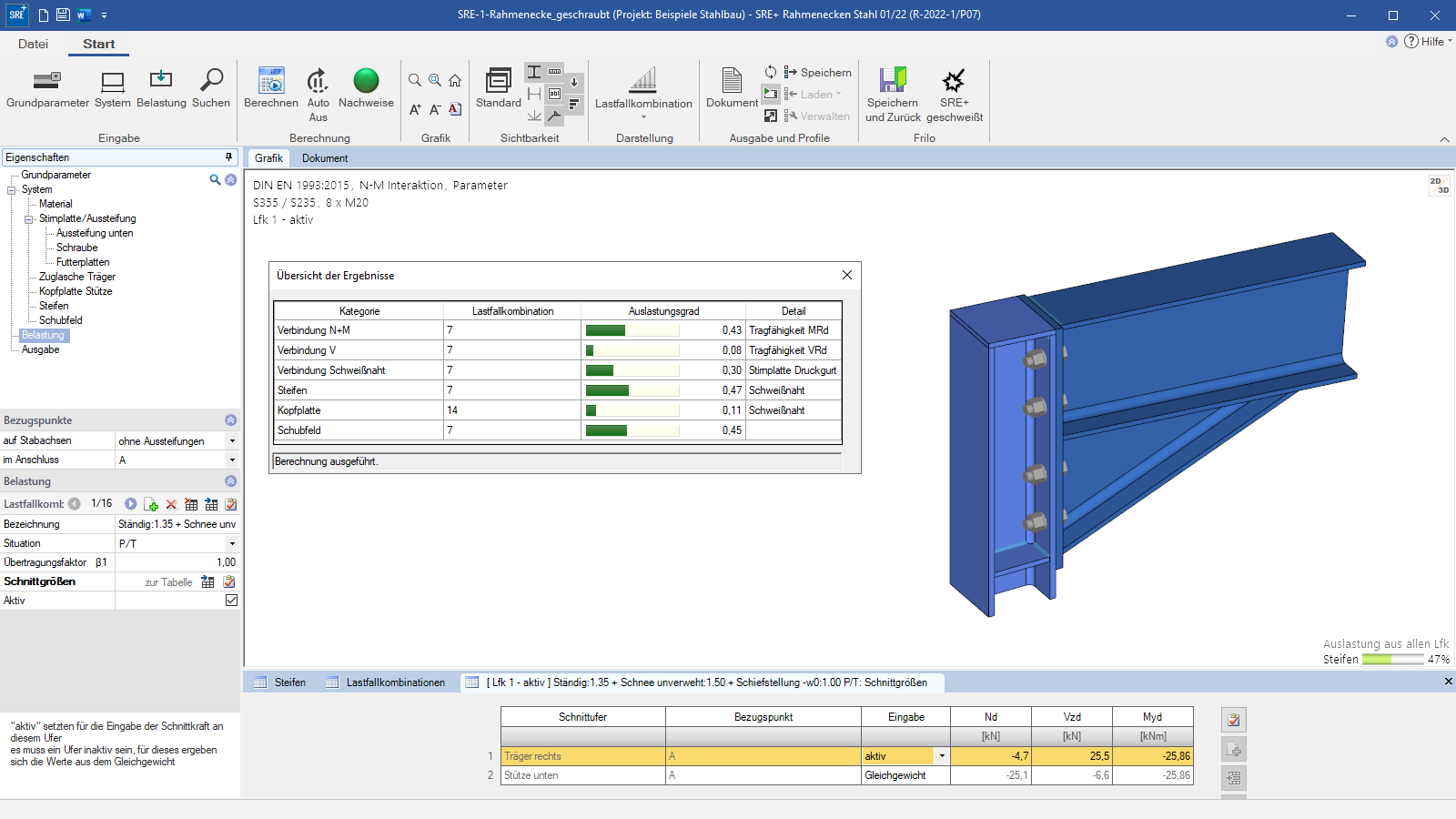The height and width of the screenshot is (819, 1456).
Task: Click the delete-table icon in Lastfallkombination row
Action: (191, 504)
